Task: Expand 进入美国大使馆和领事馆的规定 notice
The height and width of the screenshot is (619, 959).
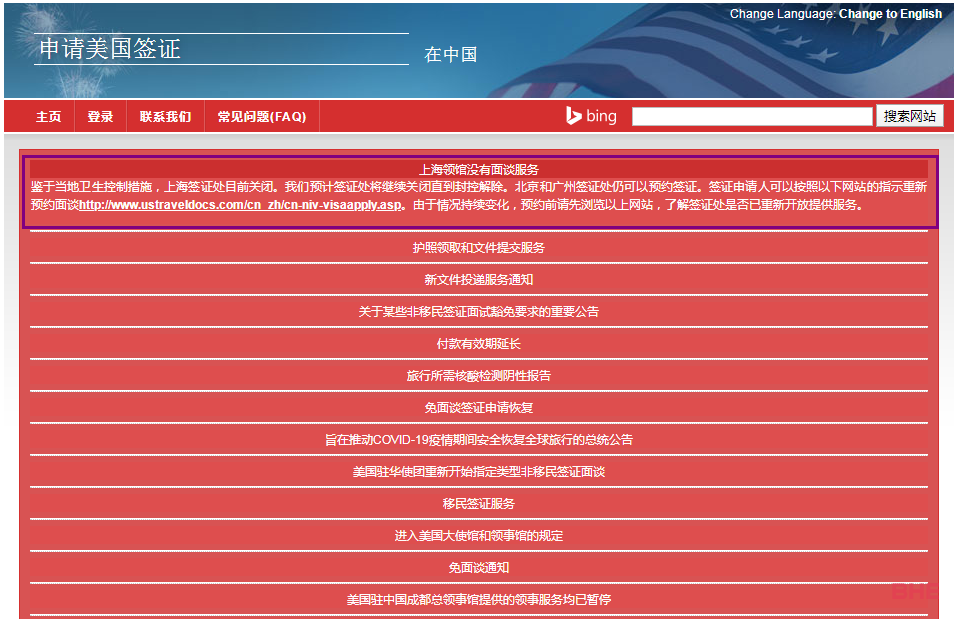Action: click(479, 536)
